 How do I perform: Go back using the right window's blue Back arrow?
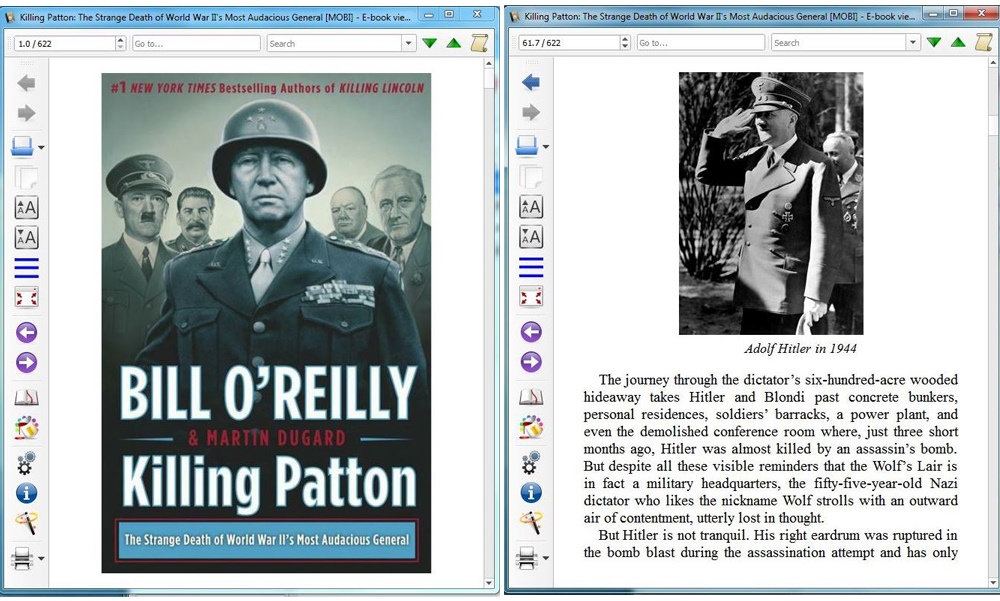coord(531,82)
